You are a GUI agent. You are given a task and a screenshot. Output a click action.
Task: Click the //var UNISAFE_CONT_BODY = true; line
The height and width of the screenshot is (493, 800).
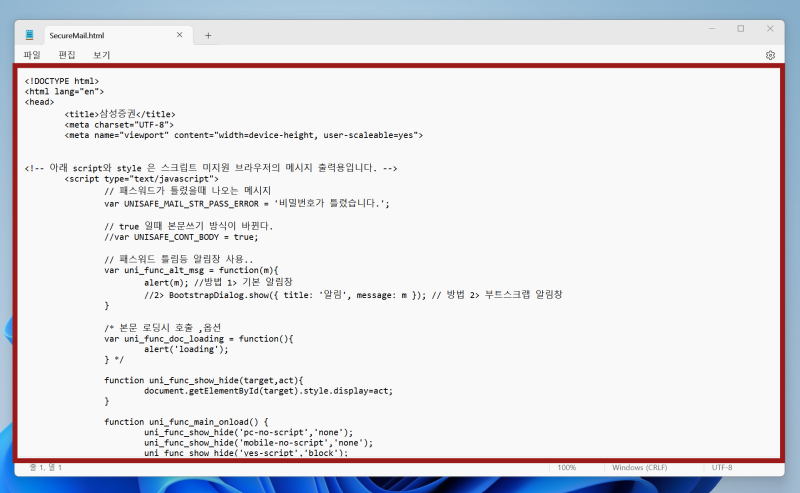click(181, 237)
